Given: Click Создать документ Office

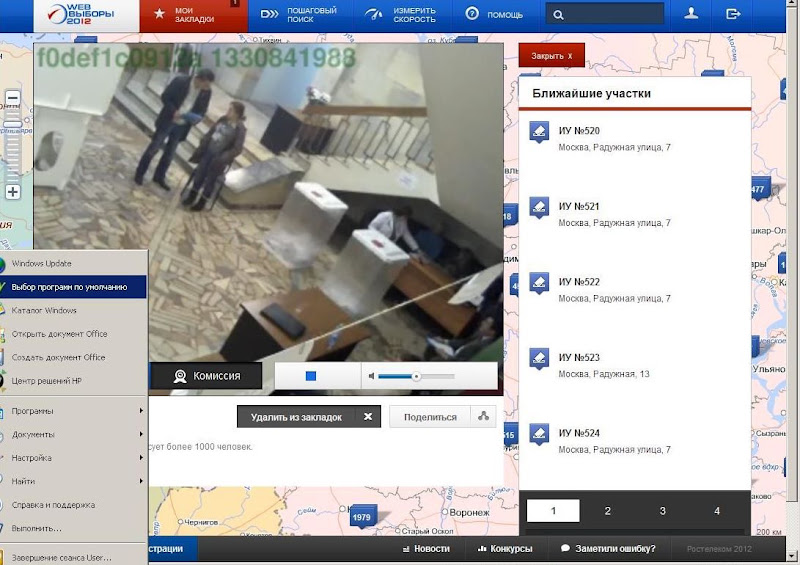Looking at the screenshot, I should point(73,357).
